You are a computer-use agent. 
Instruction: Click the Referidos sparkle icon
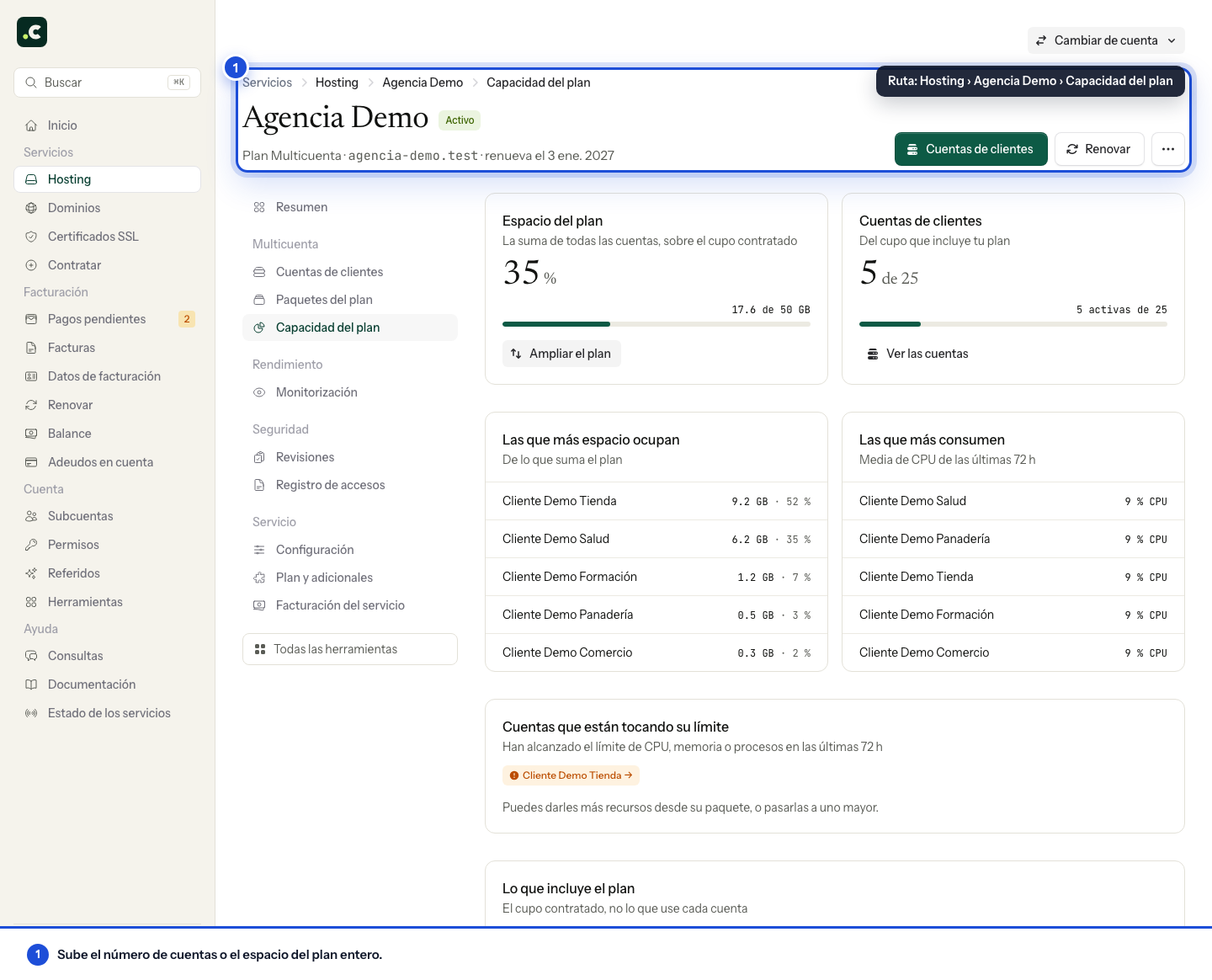click(x=31, y=573)
